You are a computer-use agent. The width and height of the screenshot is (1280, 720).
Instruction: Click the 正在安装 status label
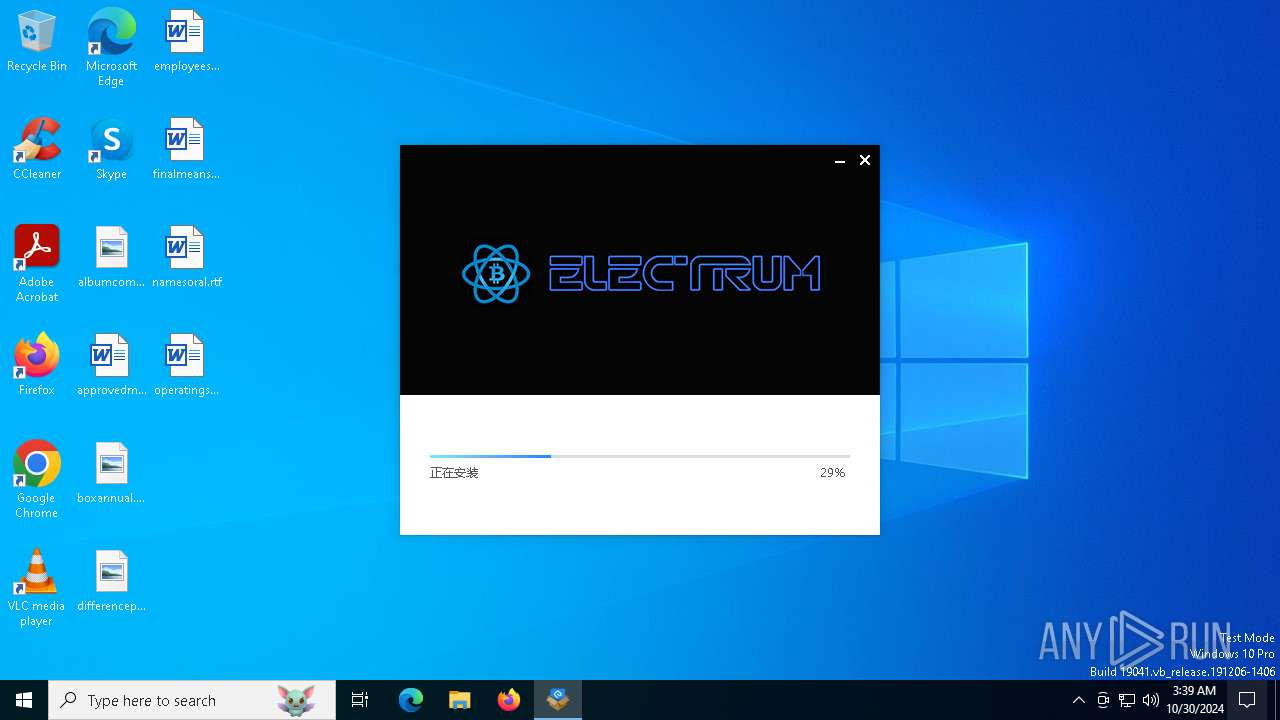pos(454,473)
